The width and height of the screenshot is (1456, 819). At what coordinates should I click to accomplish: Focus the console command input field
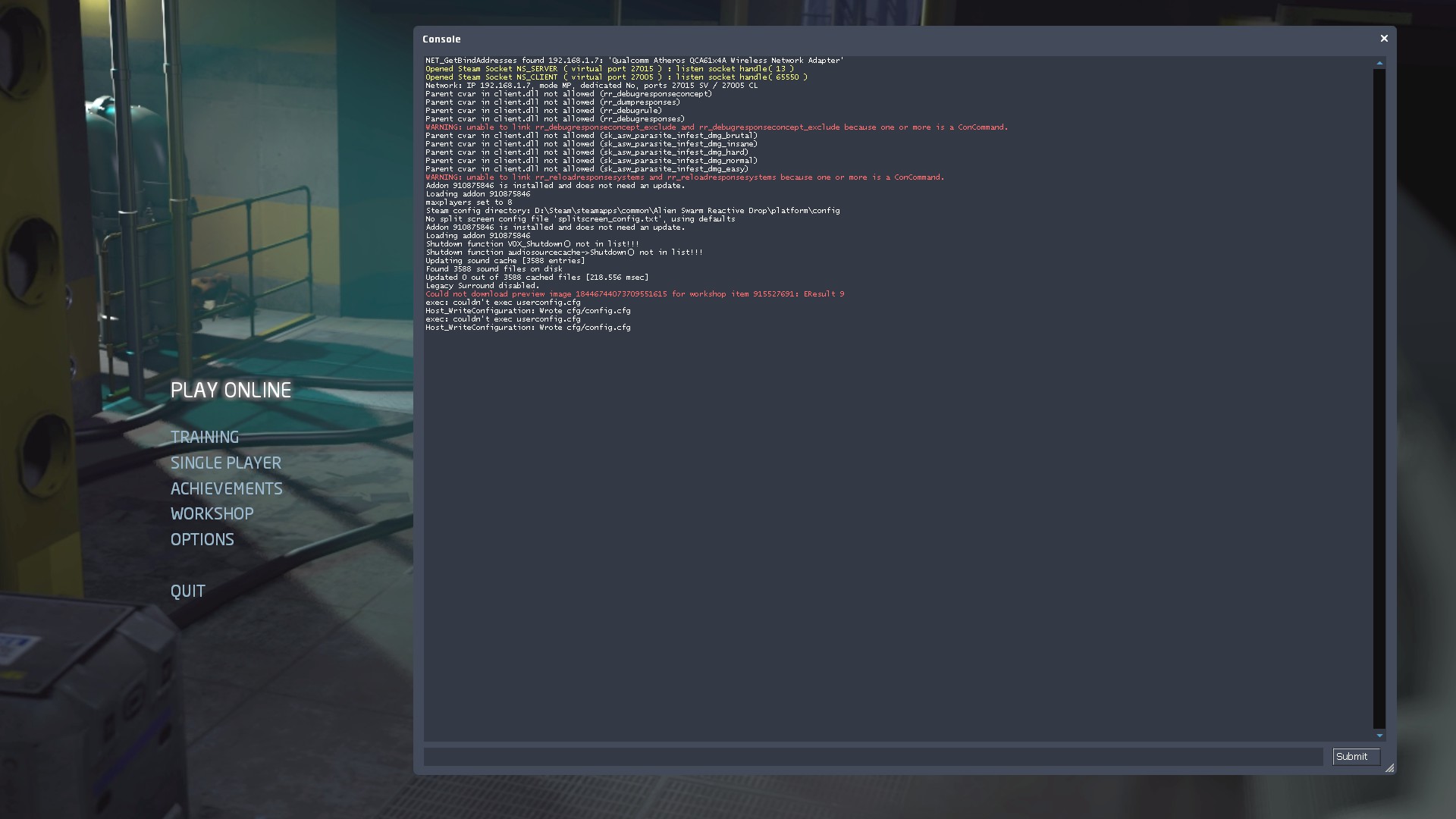872,757
